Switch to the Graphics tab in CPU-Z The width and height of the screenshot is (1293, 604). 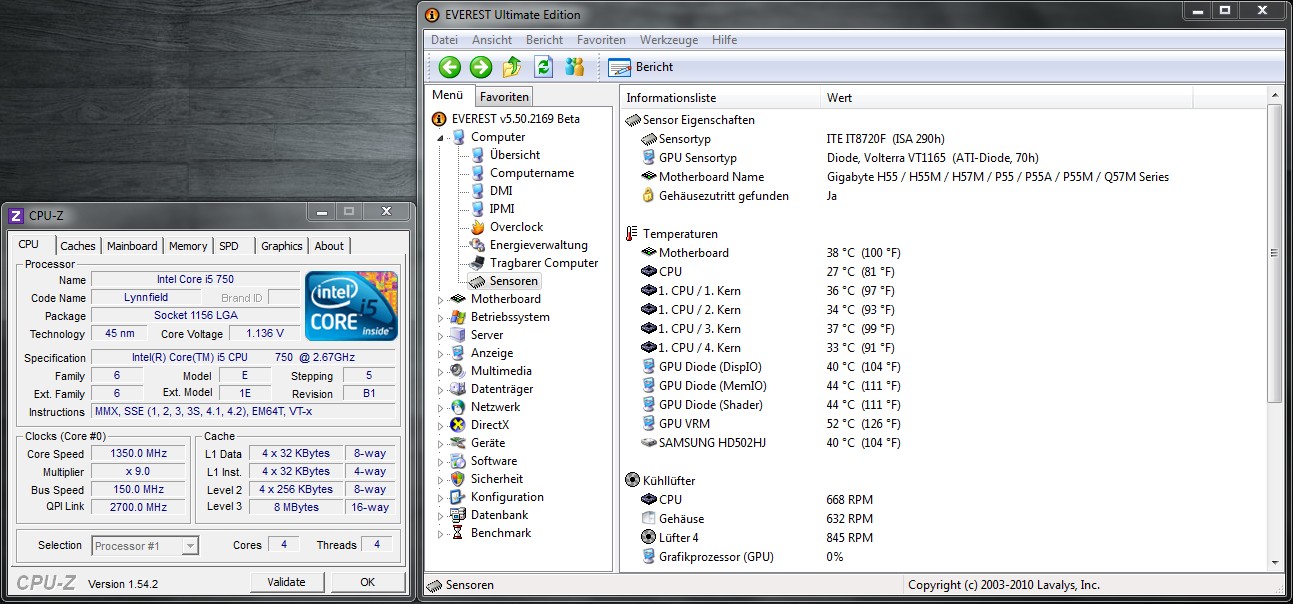tap(282, 246)
